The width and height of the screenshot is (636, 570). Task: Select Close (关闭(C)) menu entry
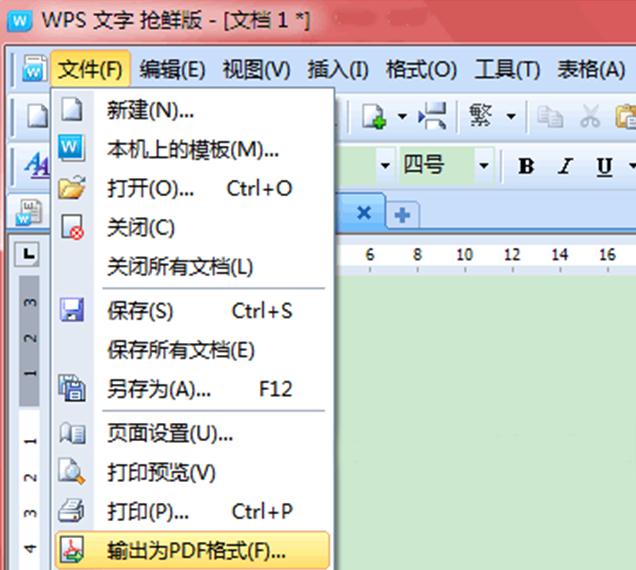click(192, 228)
